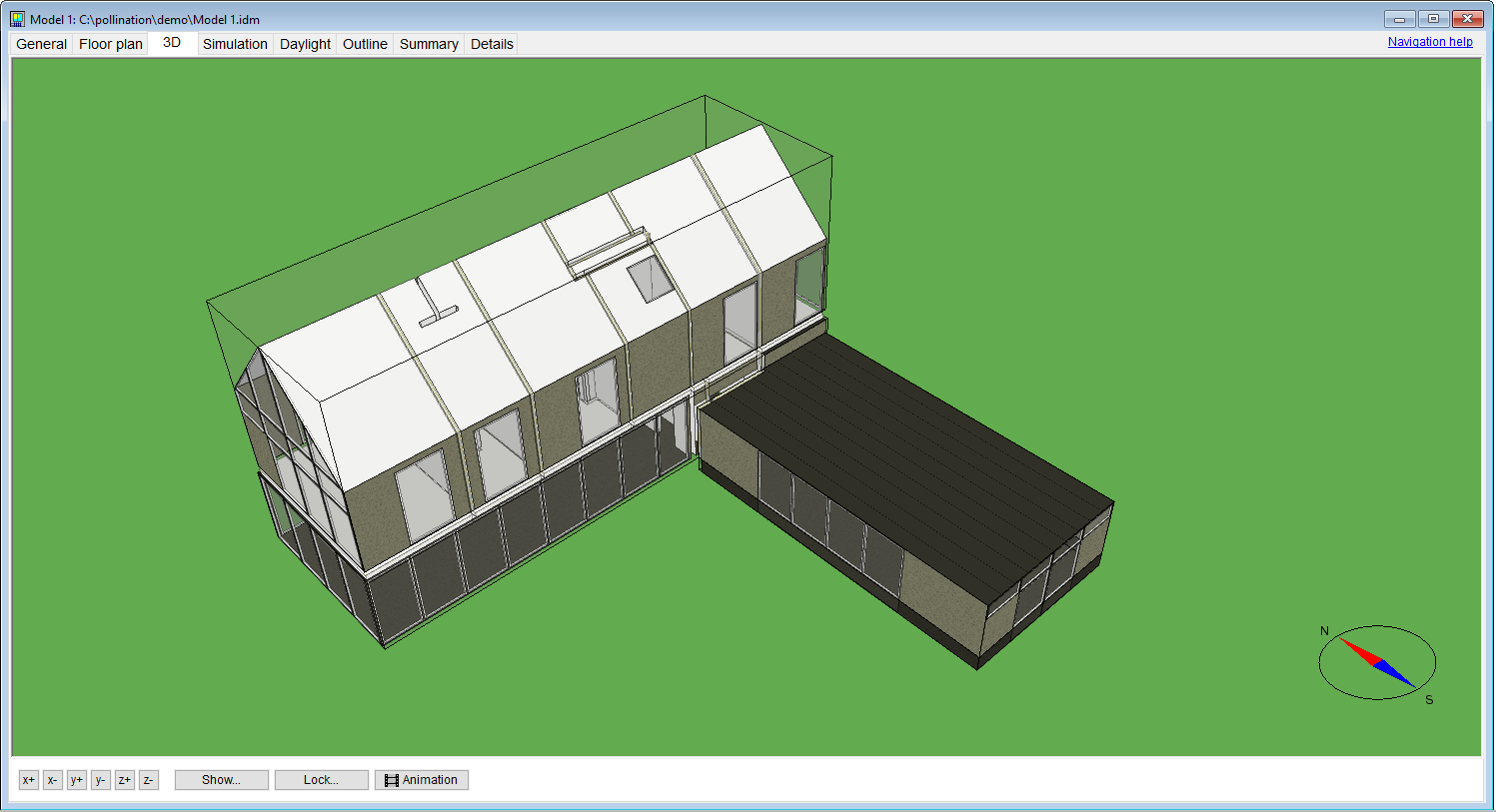Open the Outline tab
Viewport: 1496px width, 812px height.
click(365, 44)
